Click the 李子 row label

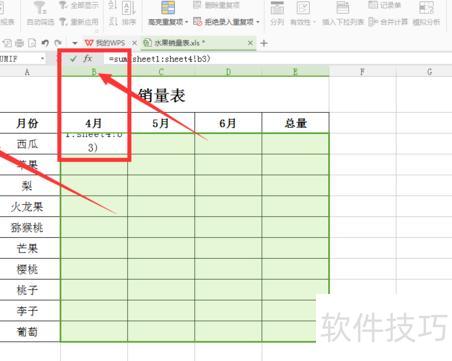click(27, 311)
